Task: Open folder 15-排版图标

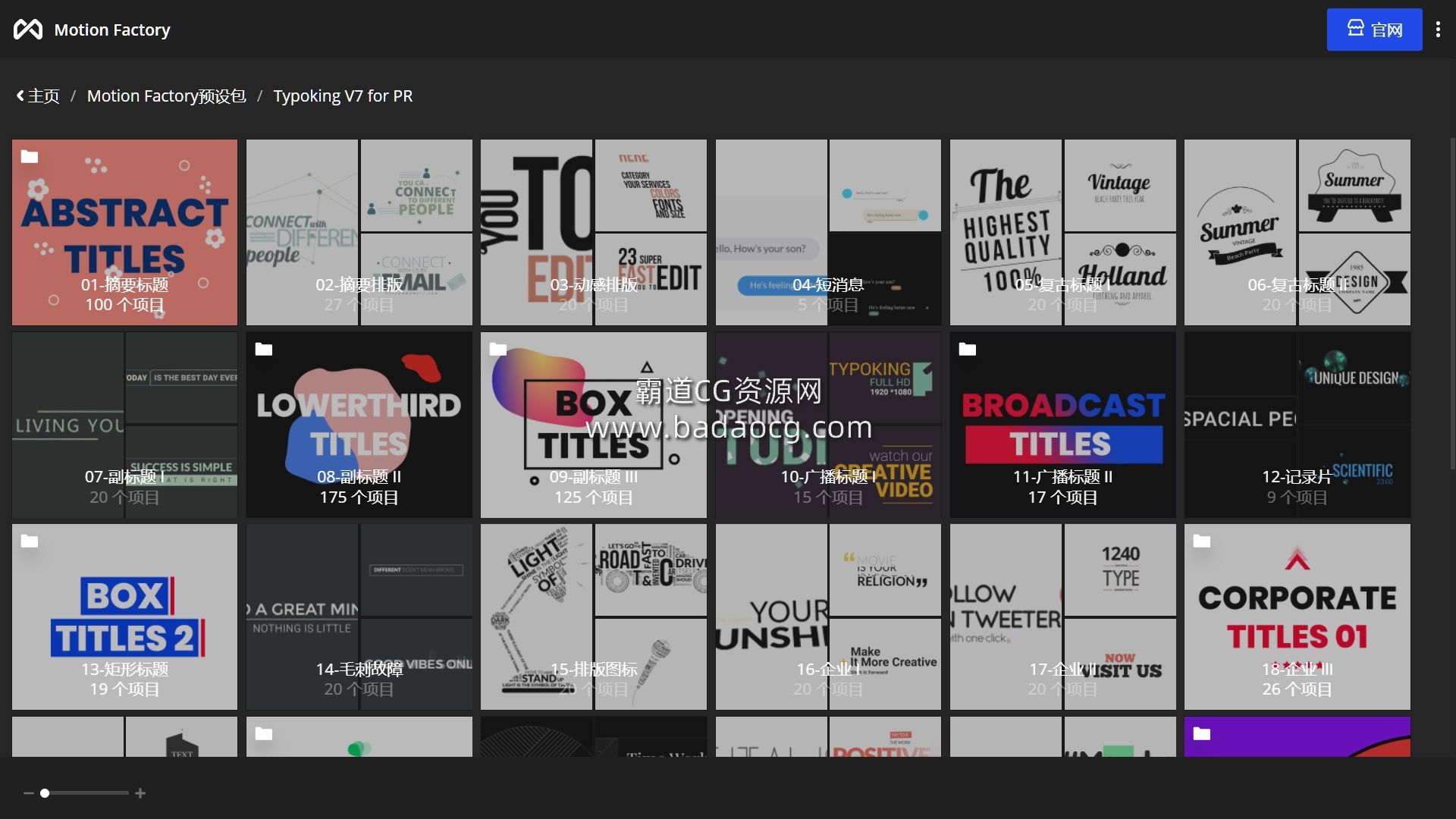Action: coord(593,617)
